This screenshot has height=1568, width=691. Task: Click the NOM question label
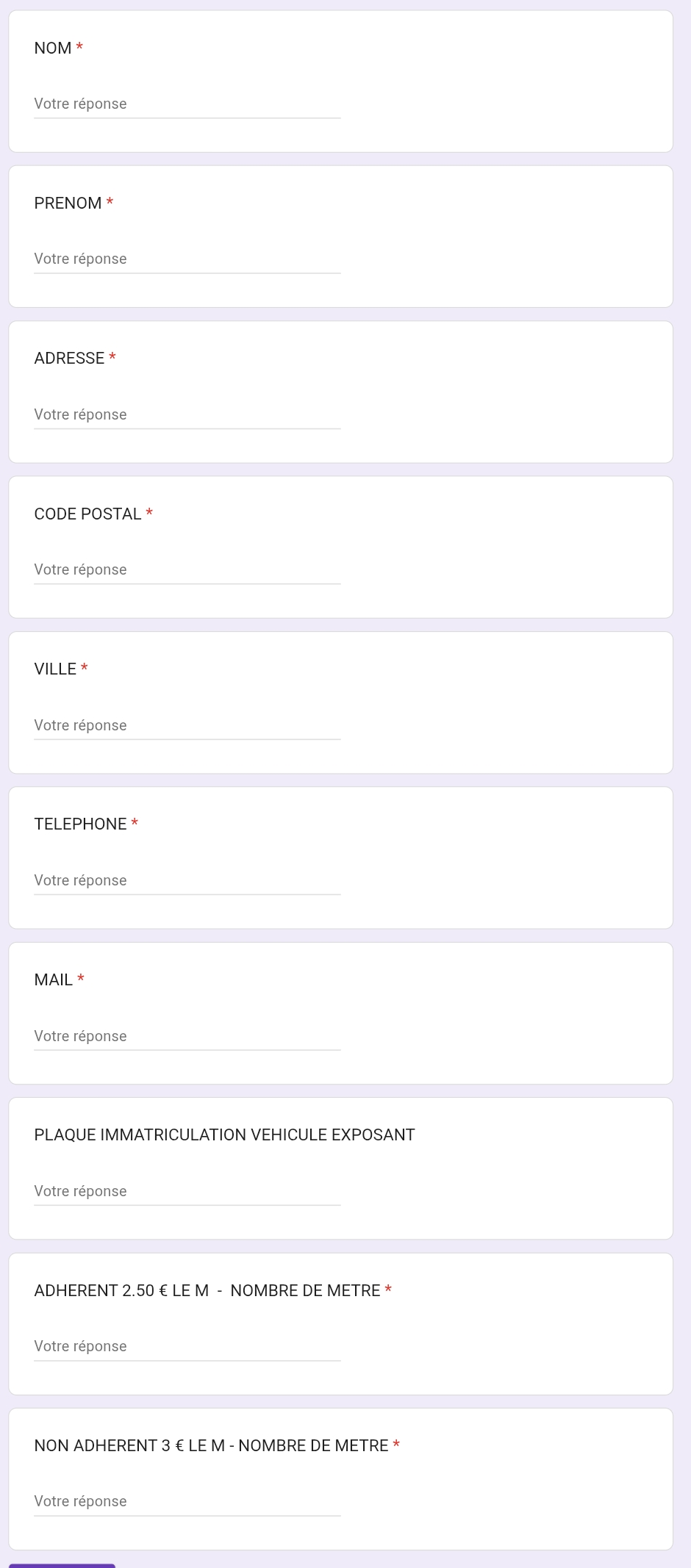pyautogui.click(x=53, y=48)
